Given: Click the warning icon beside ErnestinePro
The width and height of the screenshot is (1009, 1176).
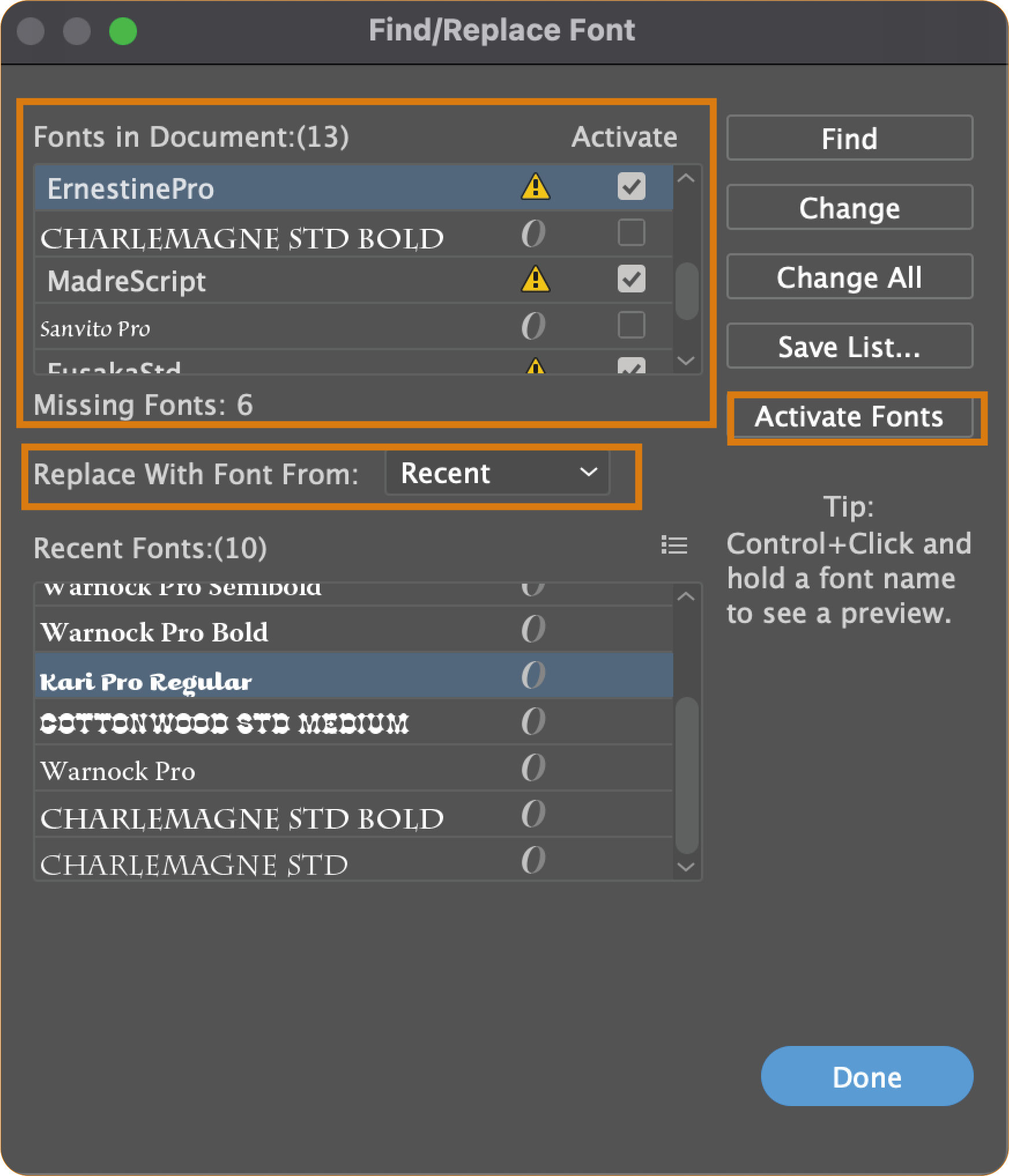Looking at the screenshot, I should (535, 187).
